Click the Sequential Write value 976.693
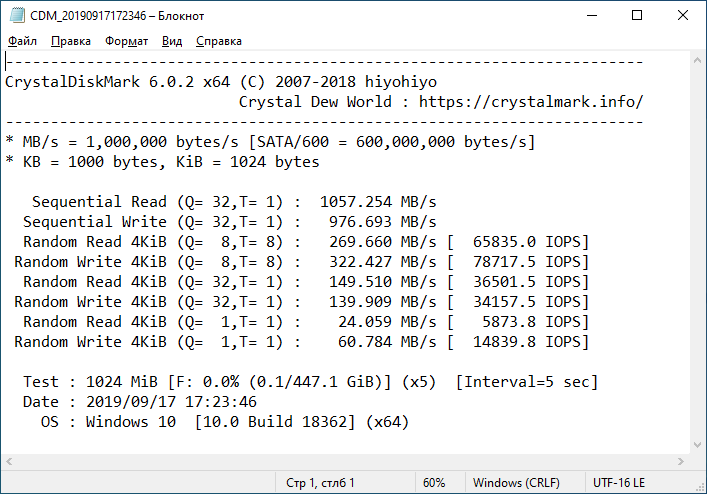707x494 pixels. point(360,222)
